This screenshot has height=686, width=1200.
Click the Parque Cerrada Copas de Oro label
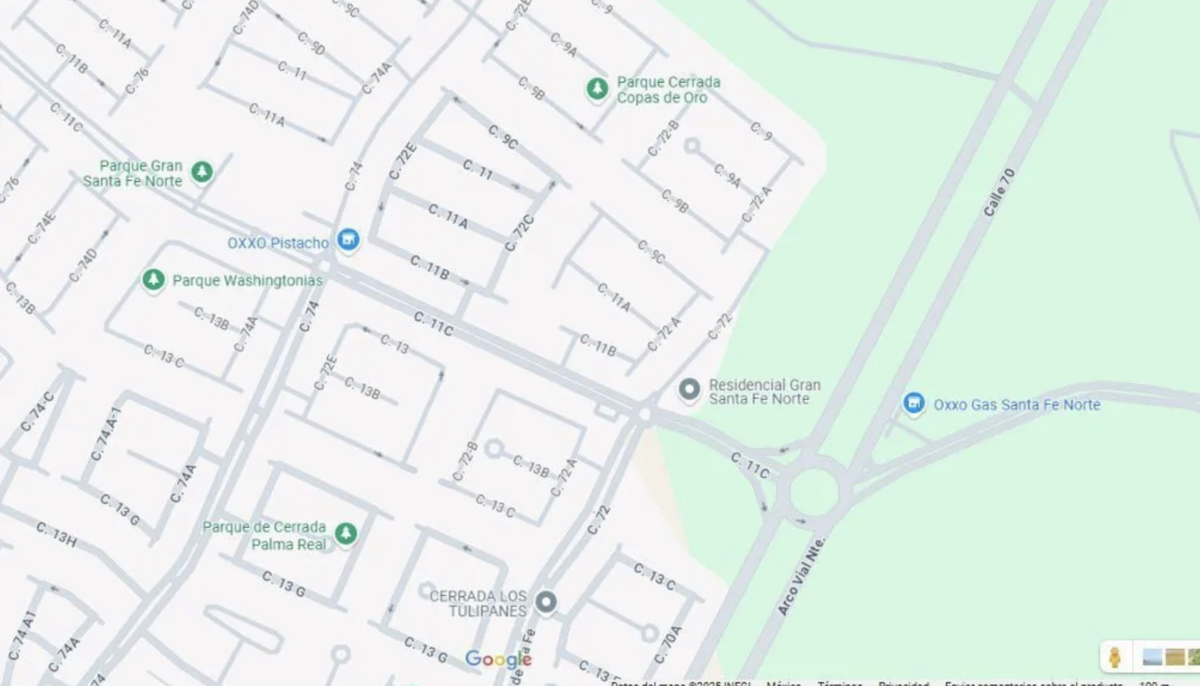[x=669, y=90]
